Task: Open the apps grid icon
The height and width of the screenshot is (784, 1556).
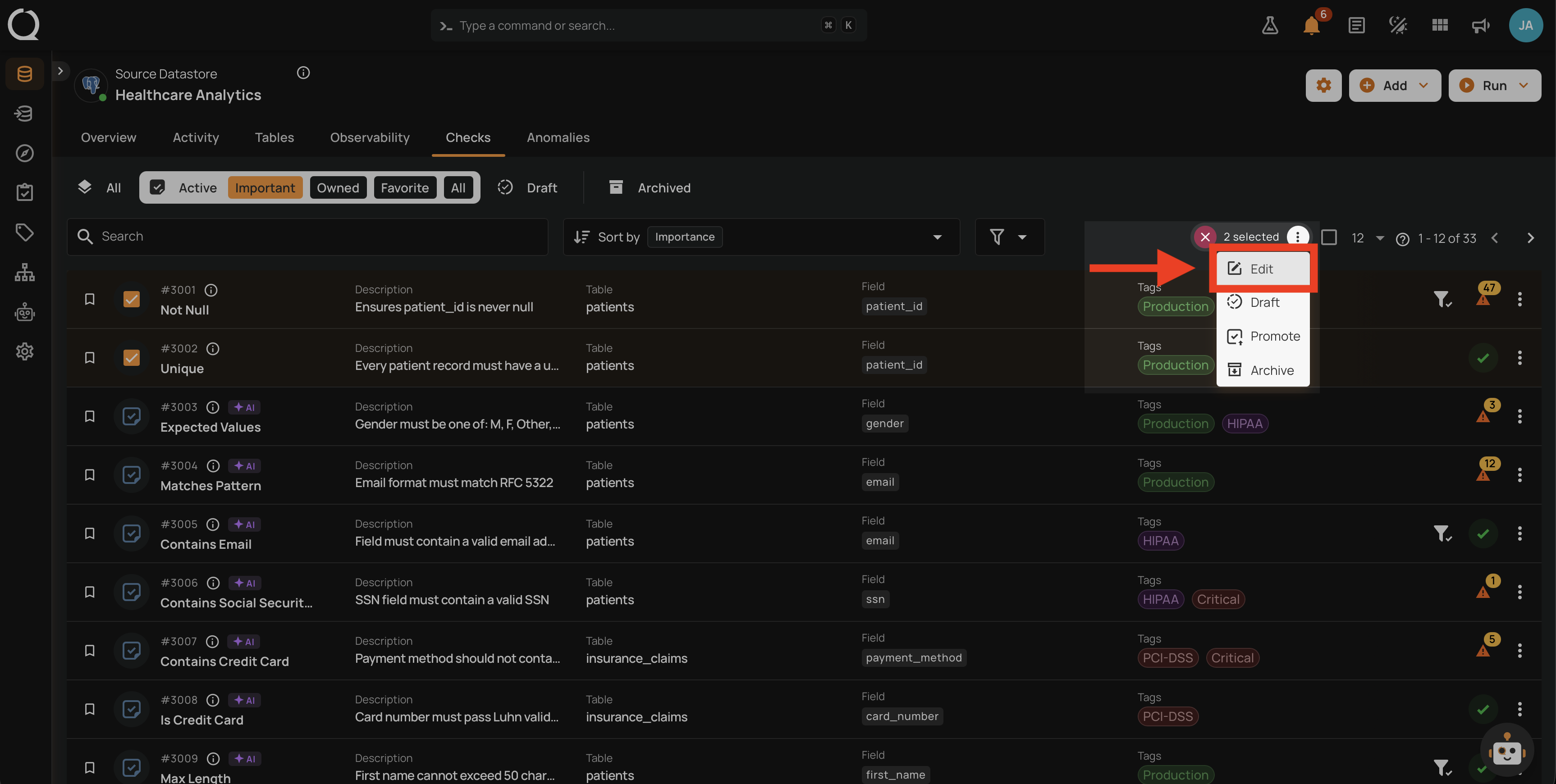Action: (1440, 25)
